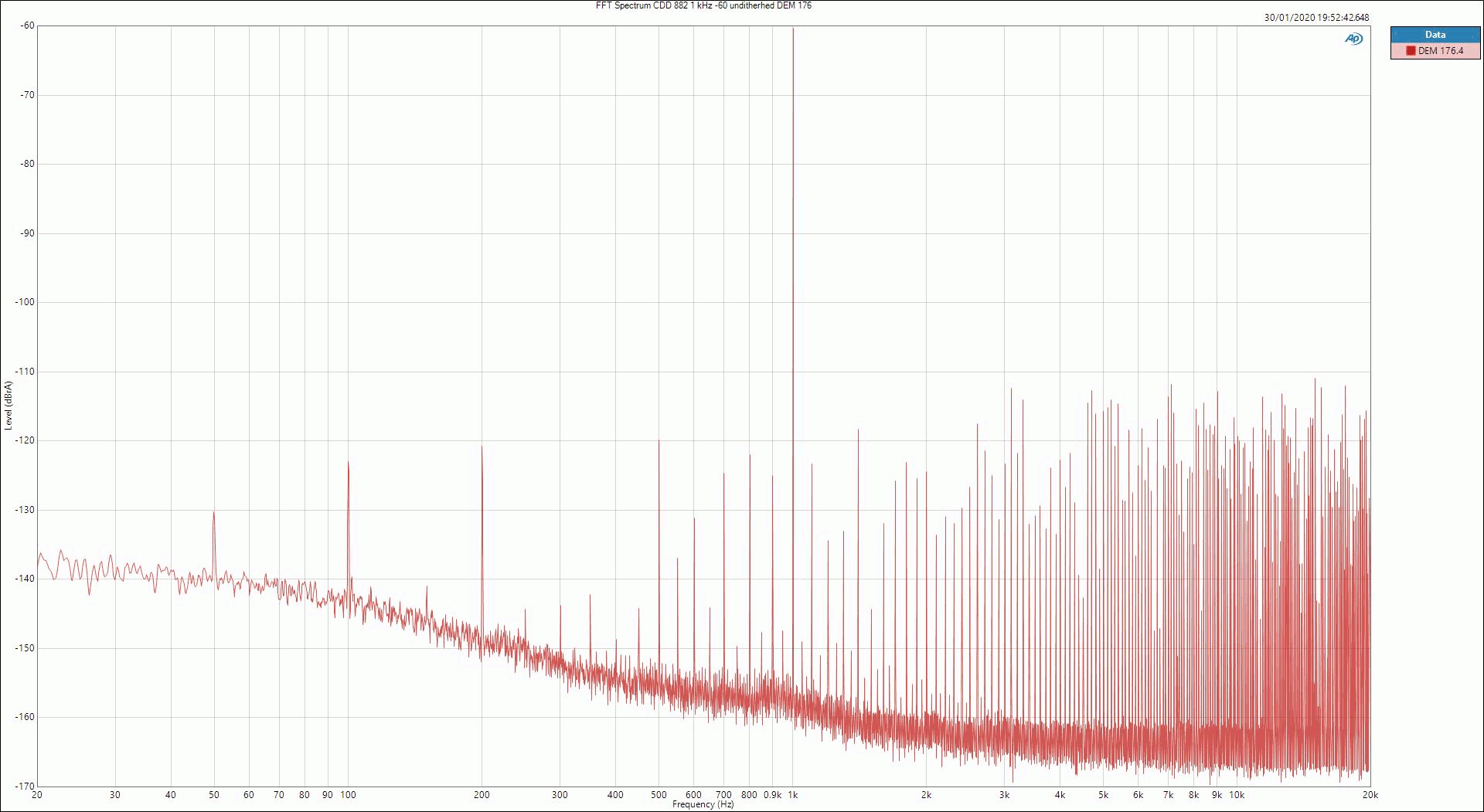
Task: Click the -170 level axis value
Action: [x=25, y=786]
